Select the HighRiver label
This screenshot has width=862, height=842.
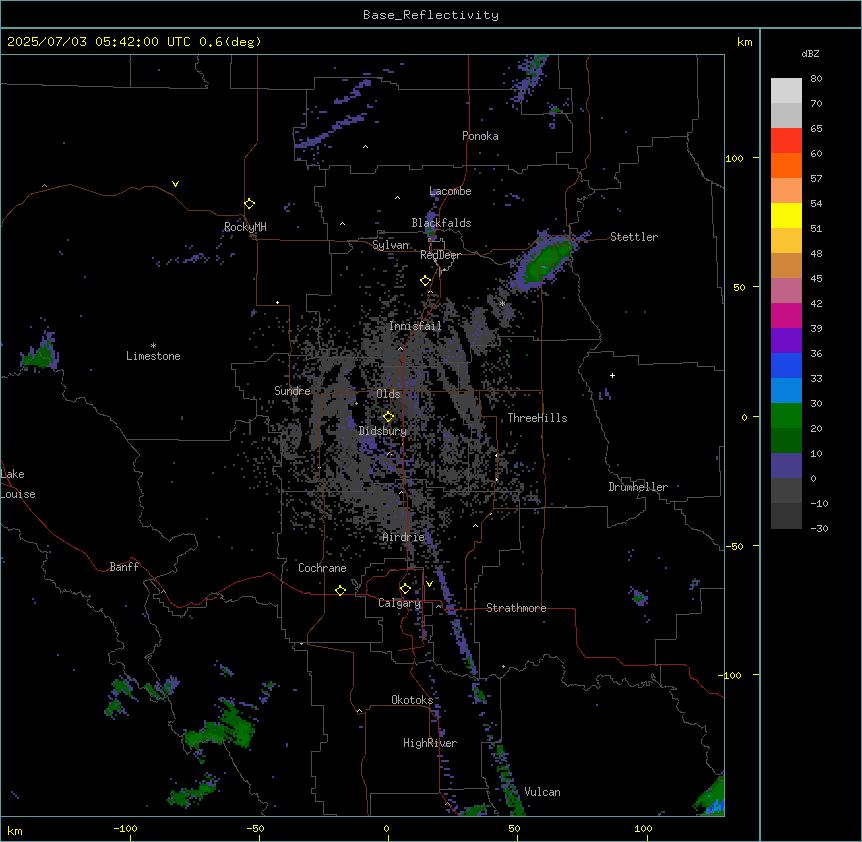pyautogui.click(x=430, y=743)
